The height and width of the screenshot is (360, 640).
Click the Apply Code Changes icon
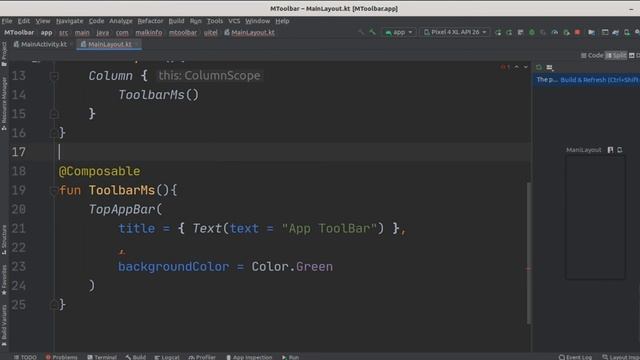point(509,32)
